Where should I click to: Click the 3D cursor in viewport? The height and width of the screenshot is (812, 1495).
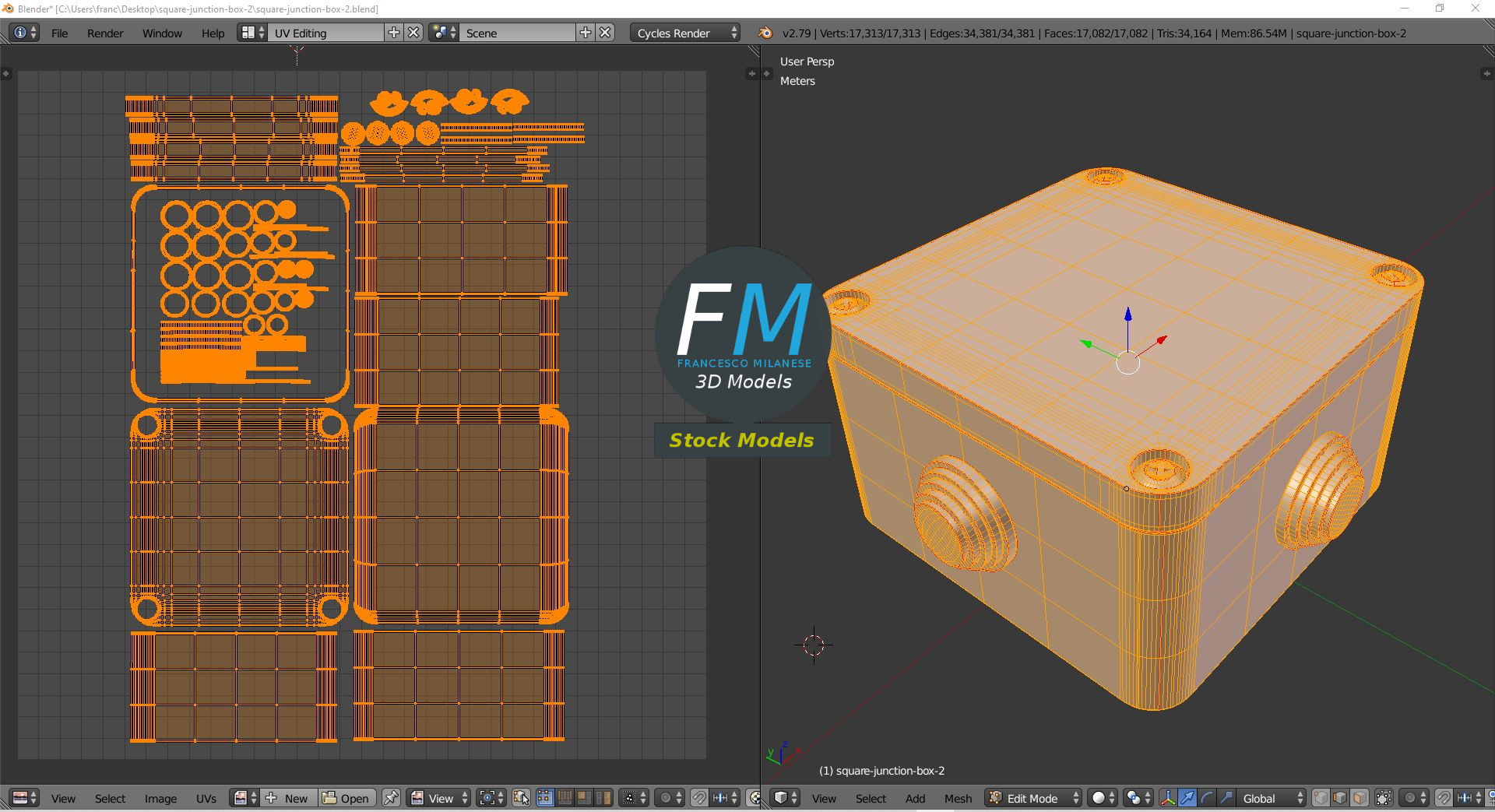[814, 645]
